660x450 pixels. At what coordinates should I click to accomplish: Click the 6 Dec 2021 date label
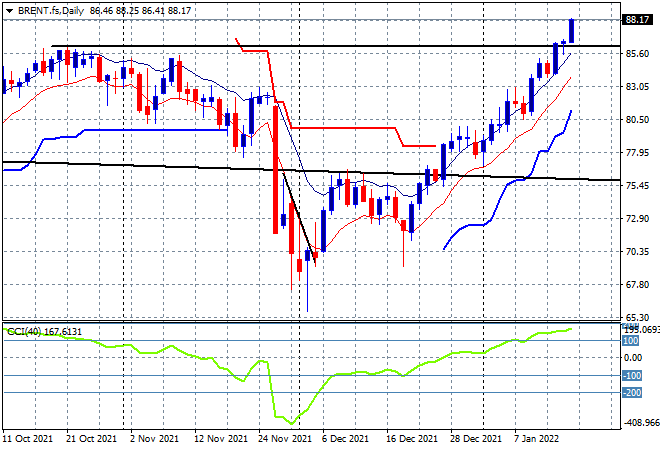click(344, 439)
